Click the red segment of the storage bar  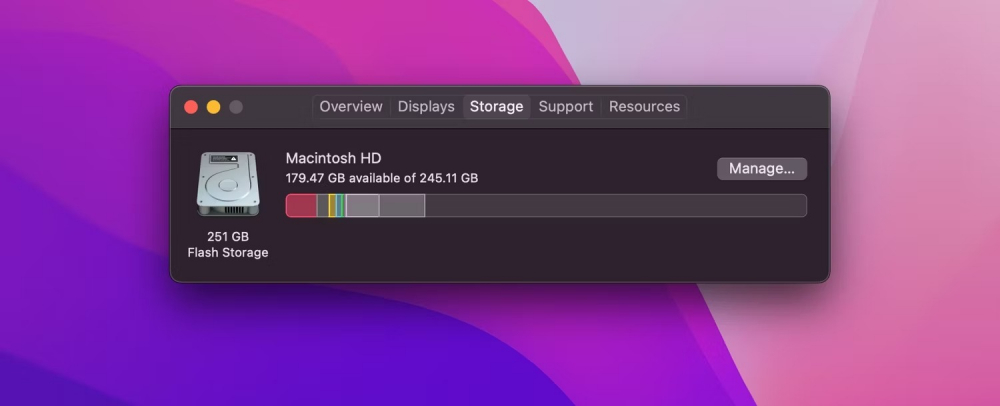pos(301,205)
